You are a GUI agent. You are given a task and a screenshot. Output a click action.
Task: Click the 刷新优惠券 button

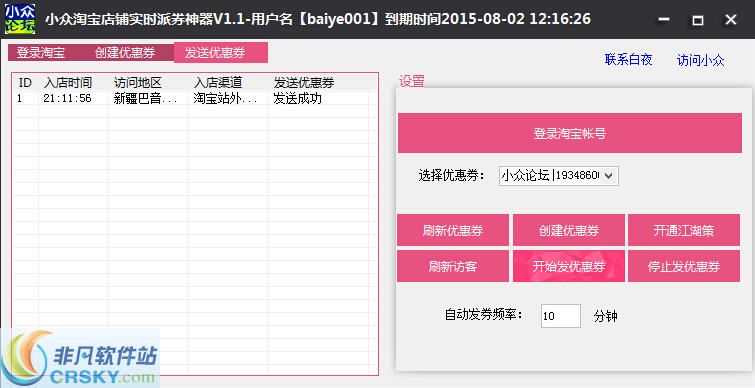point(453,230)
